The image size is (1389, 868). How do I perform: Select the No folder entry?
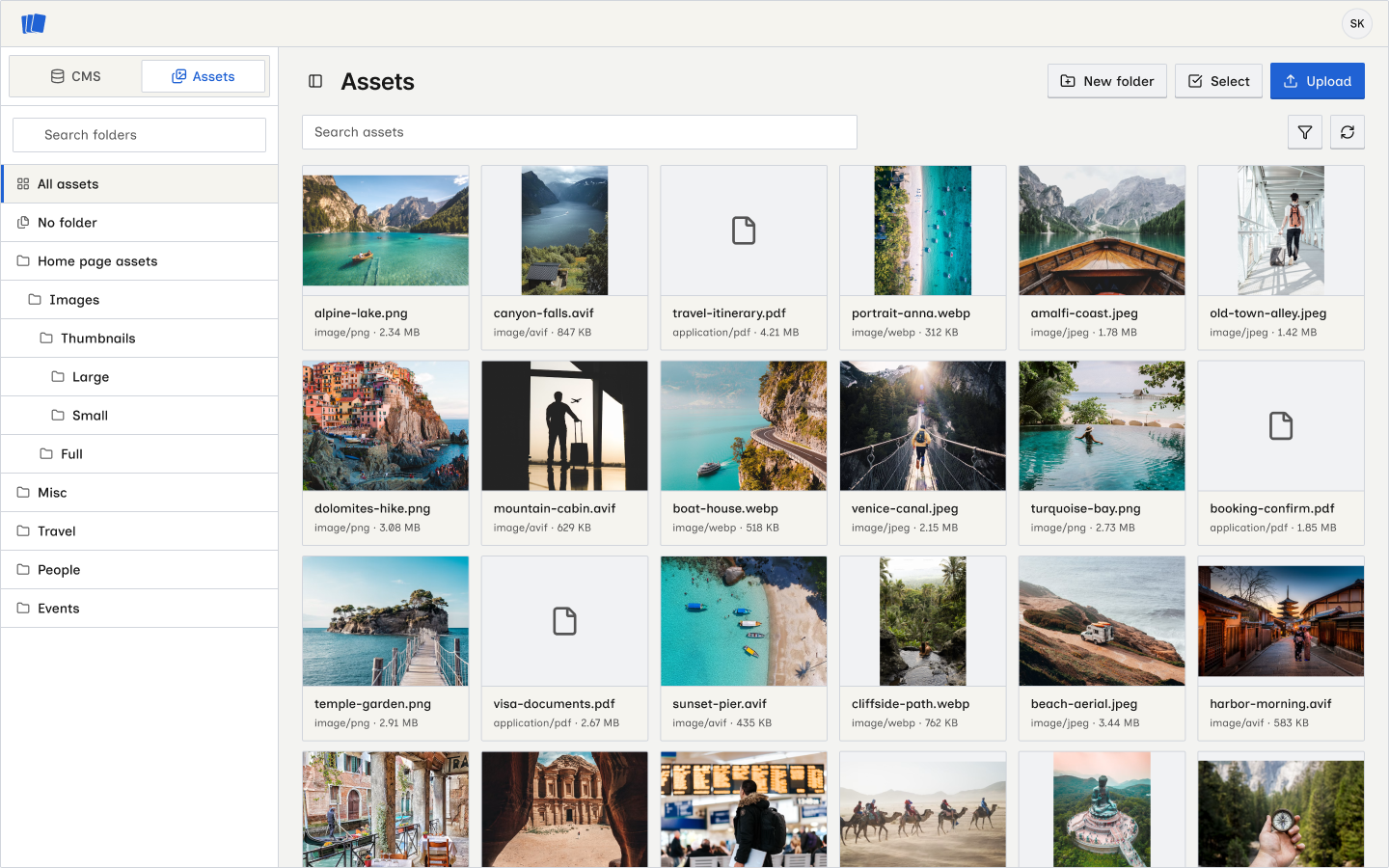pos(140,222)
